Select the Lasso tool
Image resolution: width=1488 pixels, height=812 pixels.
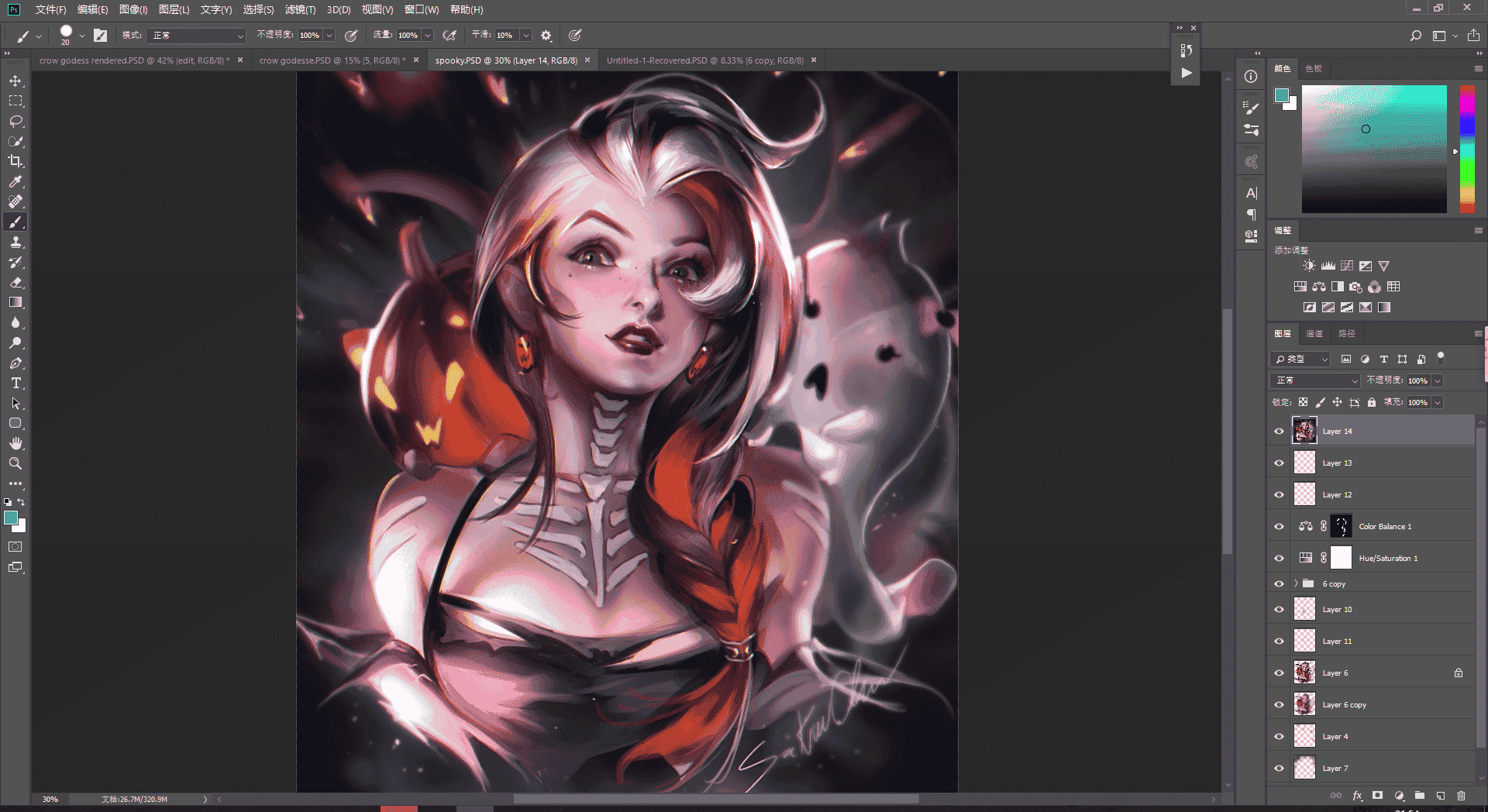15,121
